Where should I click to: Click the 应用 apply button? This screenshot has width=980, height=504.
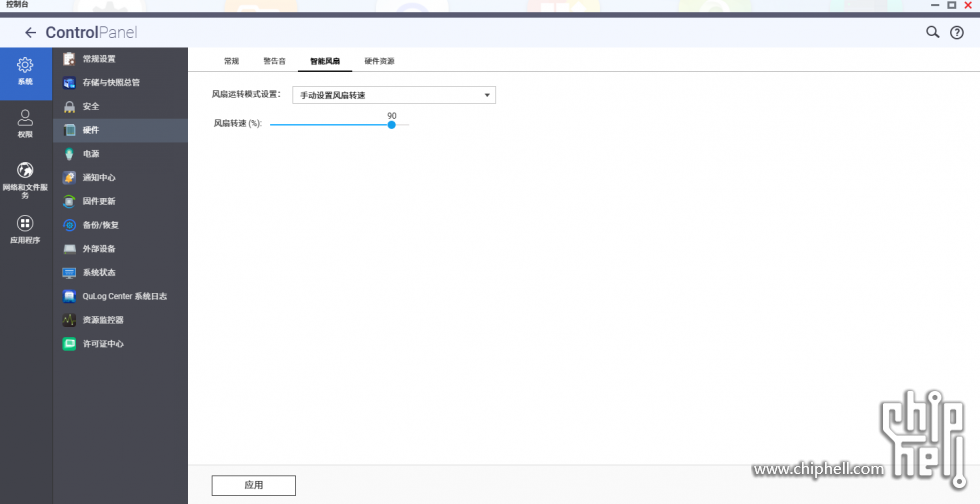click(x=254, y=485)
